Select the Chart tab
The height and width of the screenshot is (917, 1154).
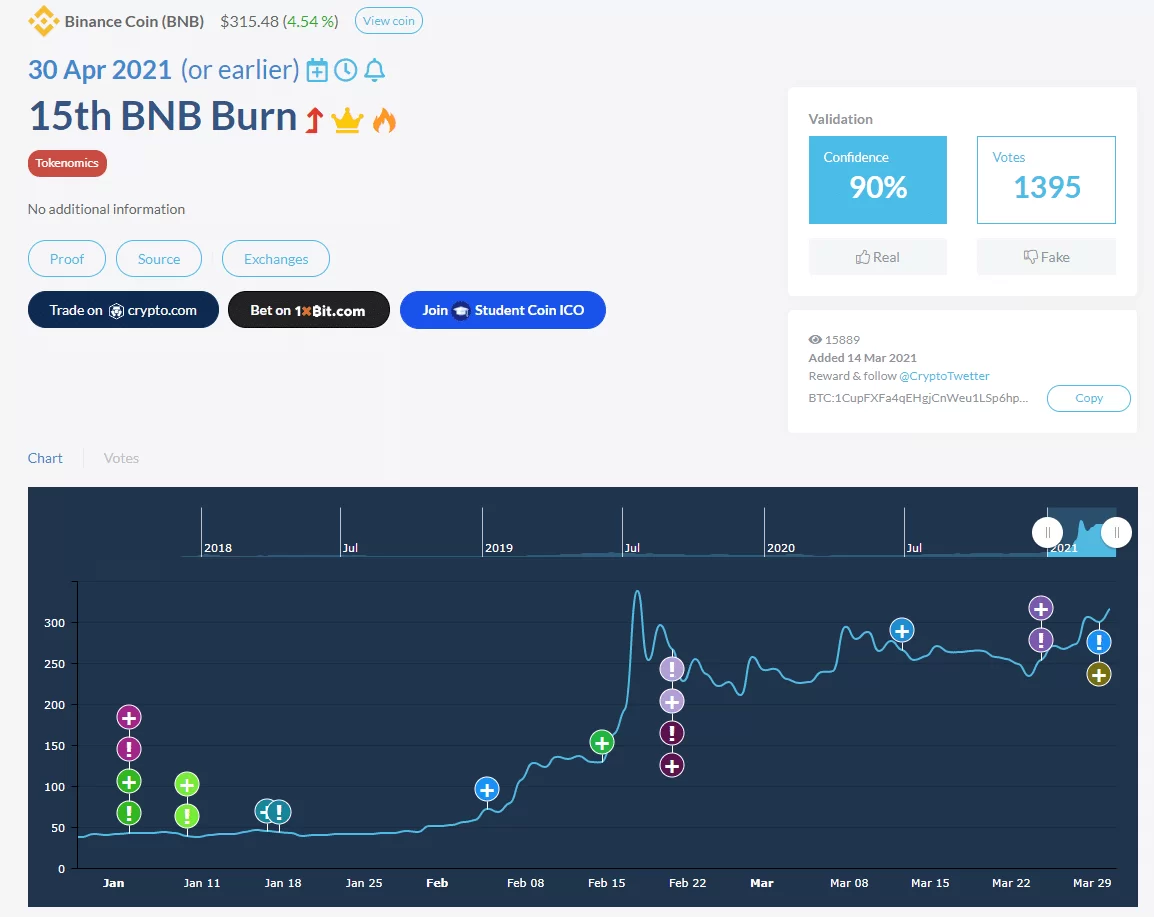[45, 458]
